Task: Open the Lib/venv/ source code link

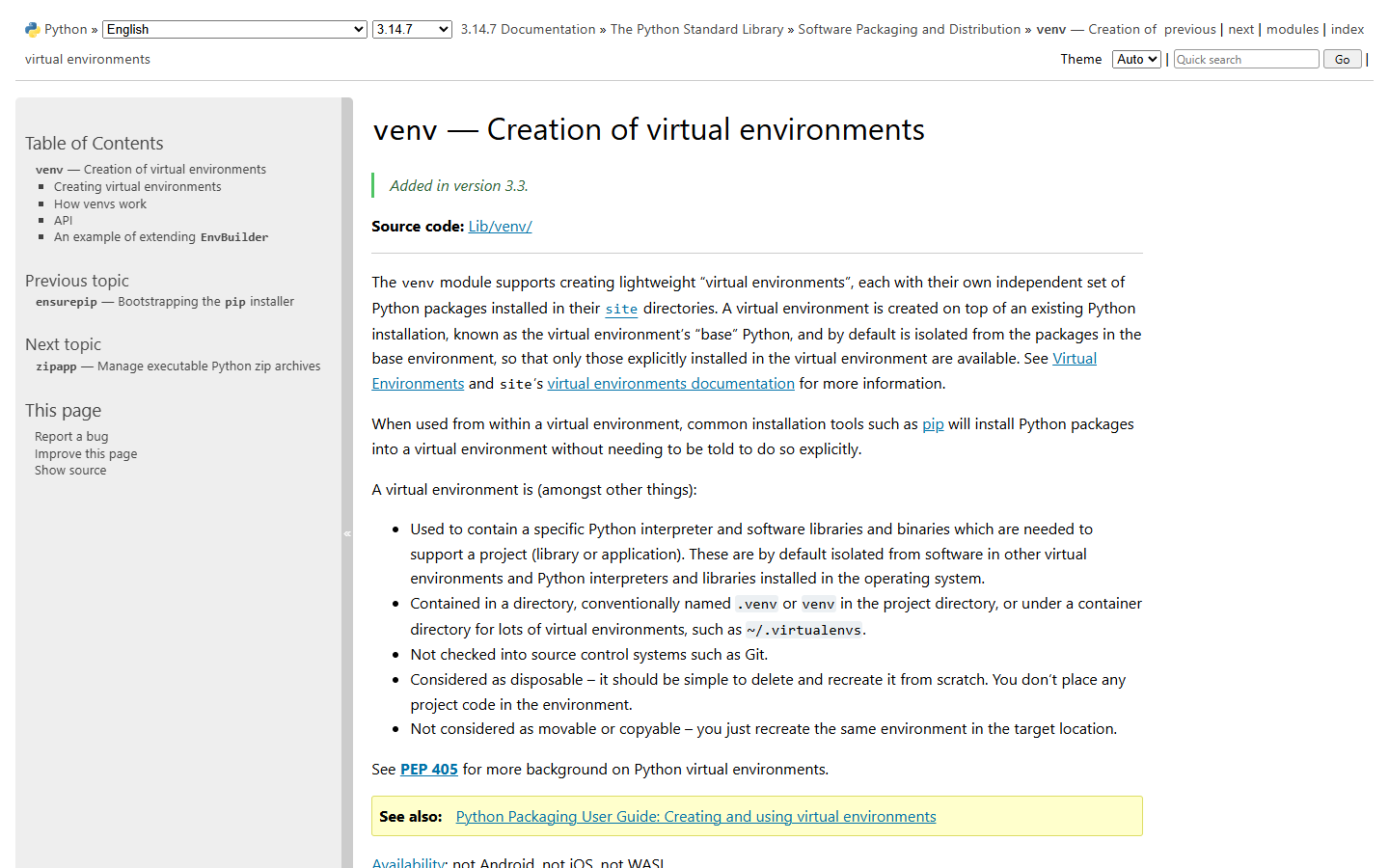Action: [x=500, y=227]
